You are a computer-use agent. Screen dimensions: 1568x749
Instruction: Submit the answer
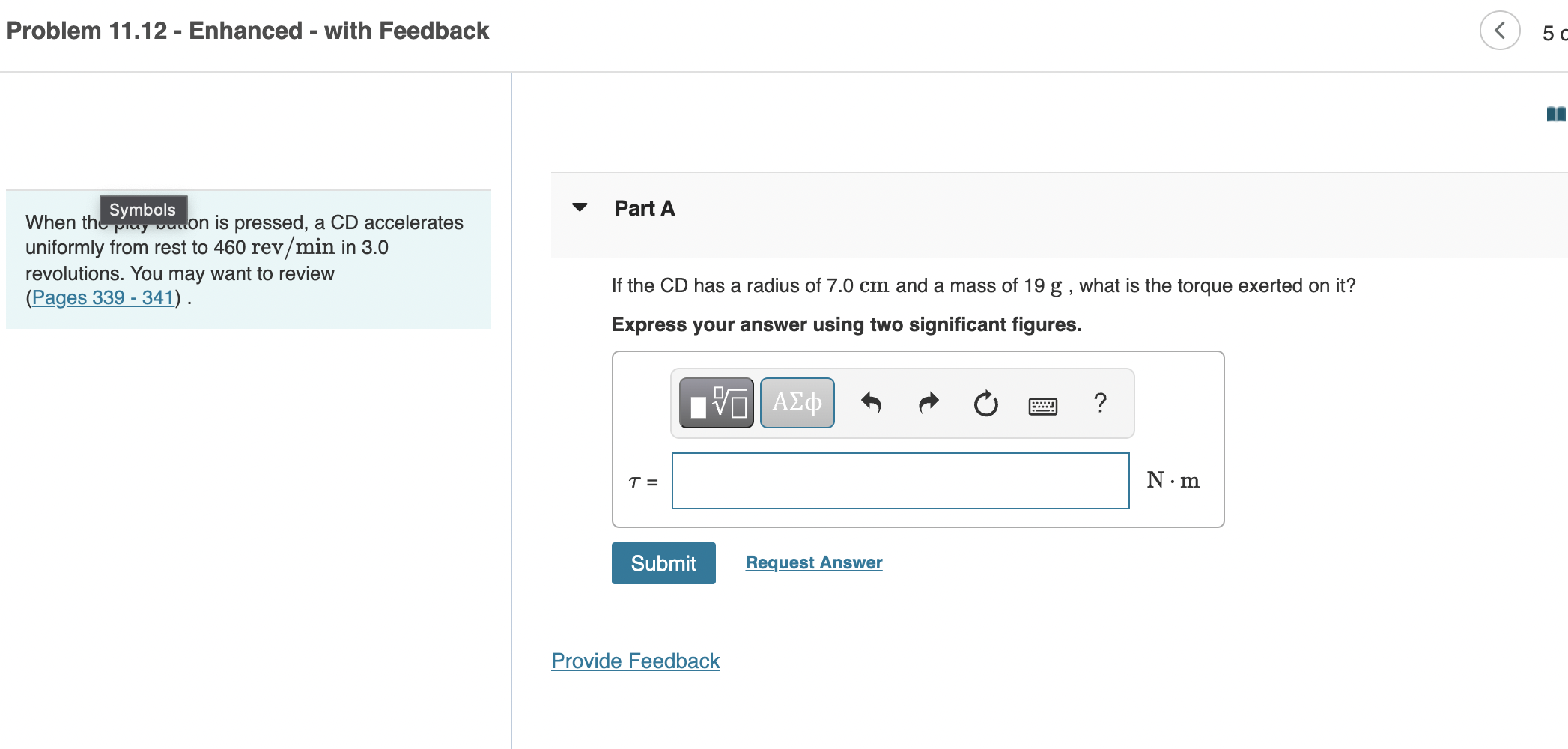coord(663,563)
